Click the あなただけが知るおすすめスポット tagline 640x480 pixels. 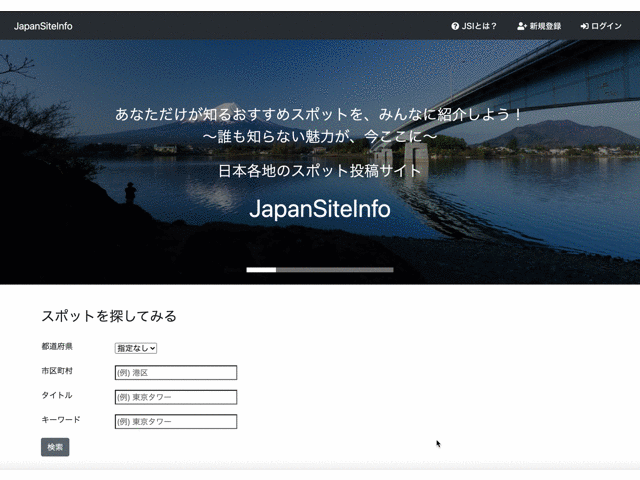pos(320,114)
